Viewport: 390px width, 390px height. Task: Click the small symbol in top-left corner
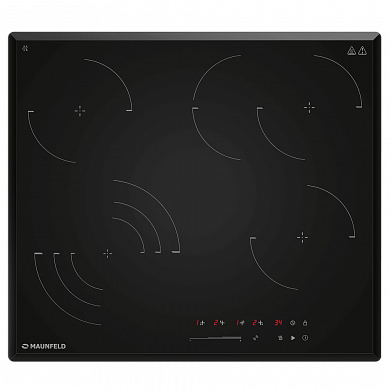click(x=25, y=49)
